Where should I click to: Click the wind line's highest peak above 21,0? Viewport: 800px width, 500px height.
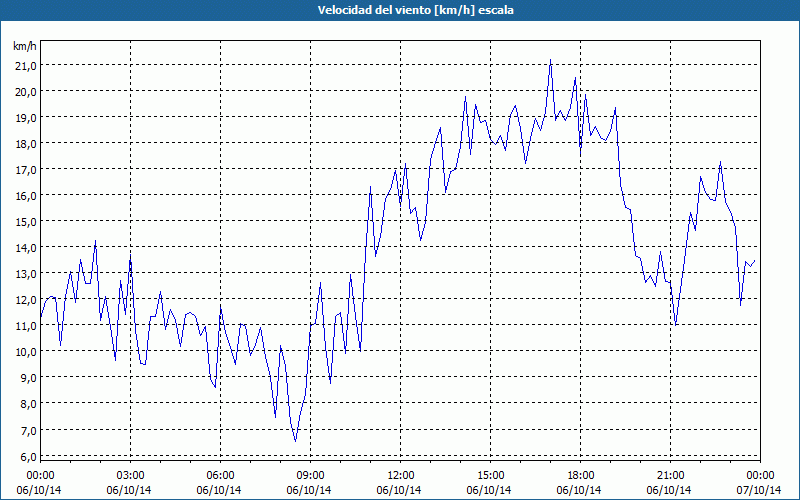pos(551,60)
